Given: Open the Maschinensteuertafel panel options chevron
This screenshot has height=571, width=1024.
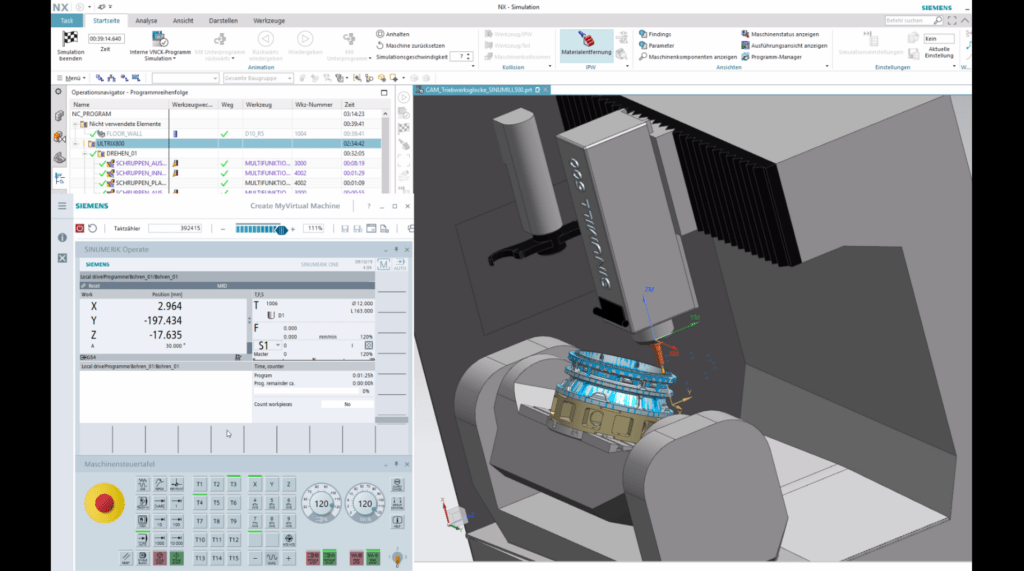Looking at the screenshot, I should point(385,465).
